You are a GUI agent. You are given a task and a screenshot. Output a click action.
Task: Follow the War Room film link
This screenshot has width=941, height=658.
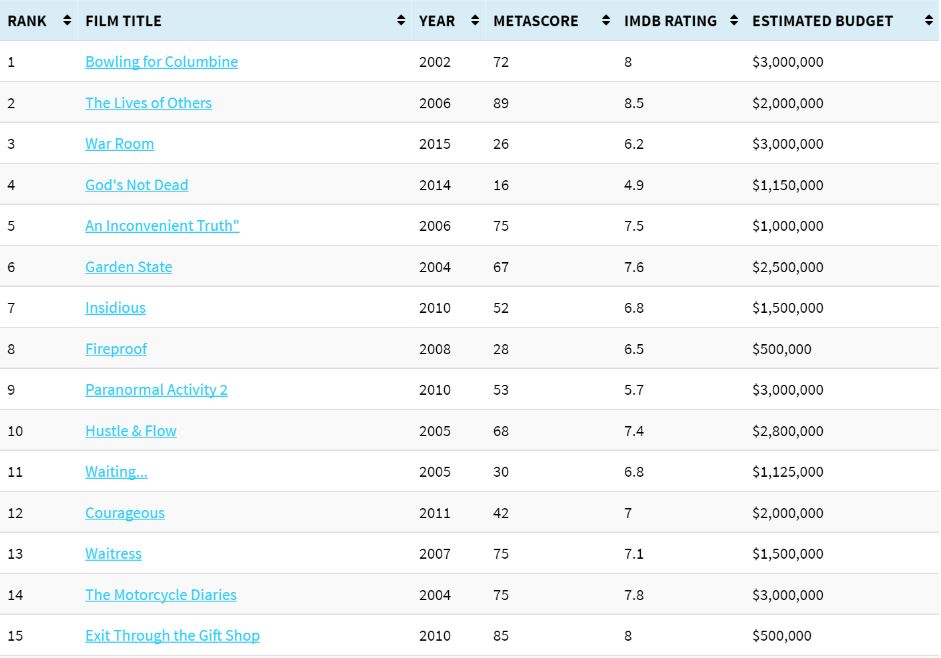[x=119, y=144]
